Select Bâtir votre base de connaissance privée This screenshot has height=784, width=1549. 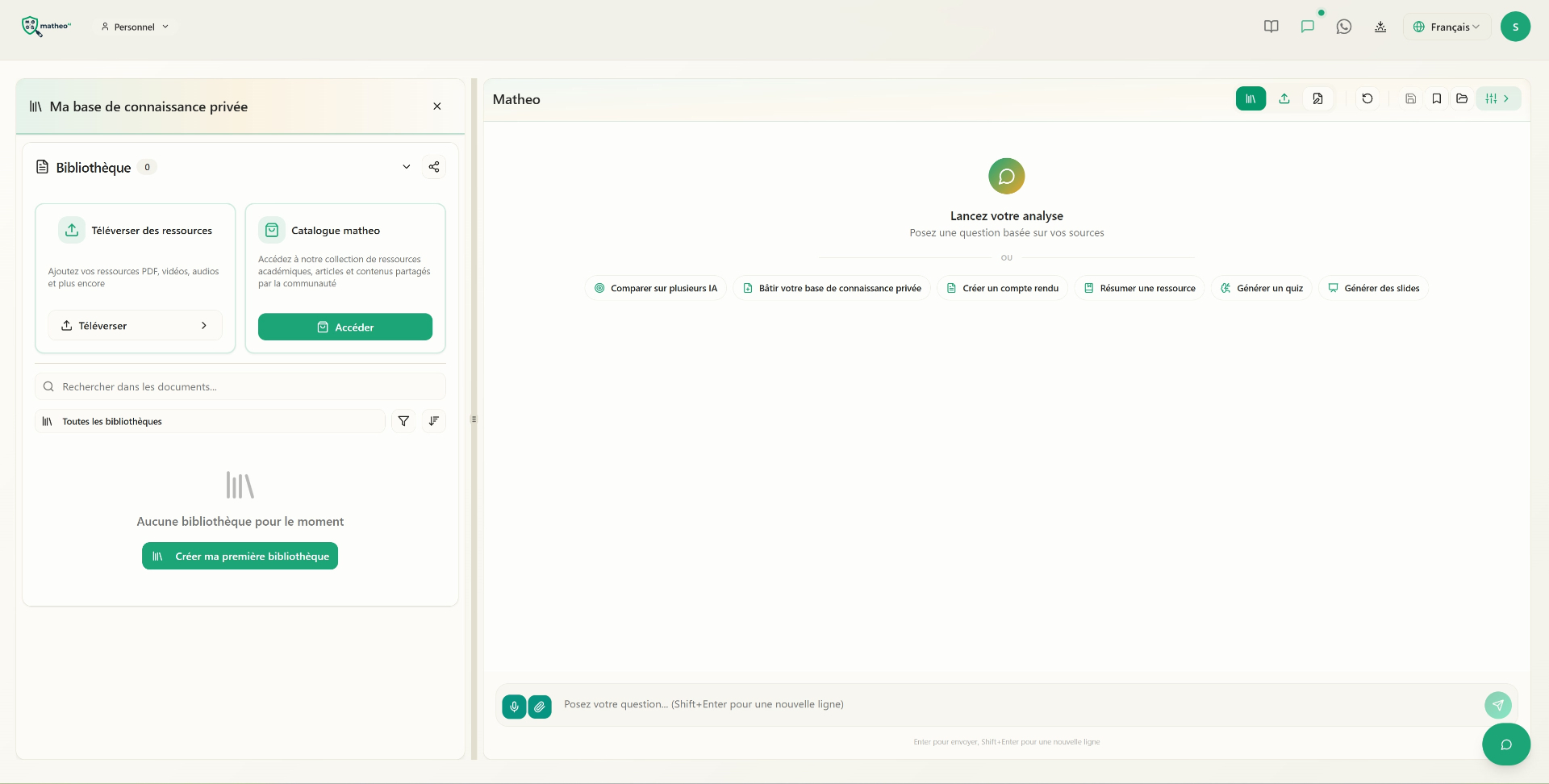[832, 288]
